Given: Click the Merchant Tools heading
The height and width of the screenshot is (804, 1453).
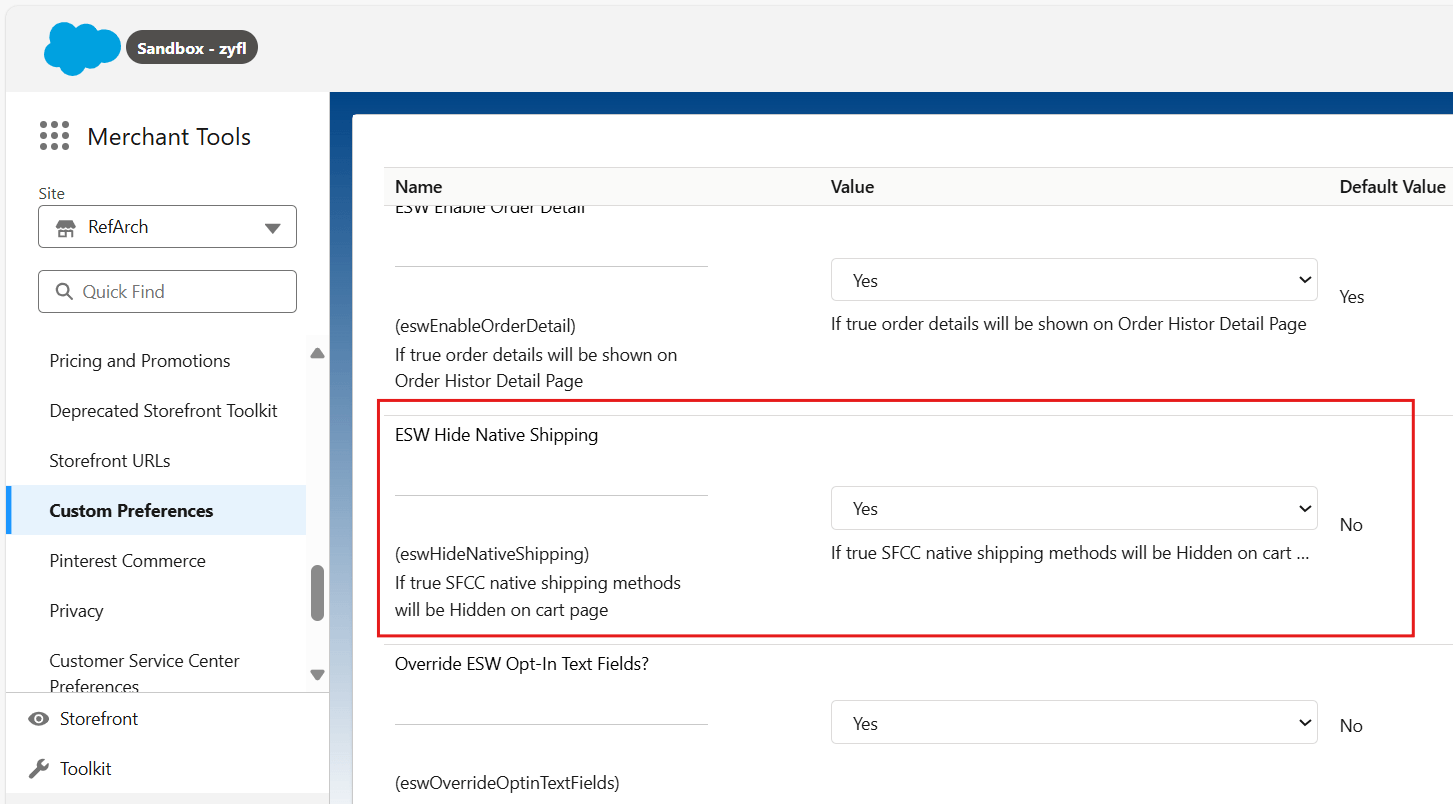Looking at the screenshot, I should (x=169, y=137).
